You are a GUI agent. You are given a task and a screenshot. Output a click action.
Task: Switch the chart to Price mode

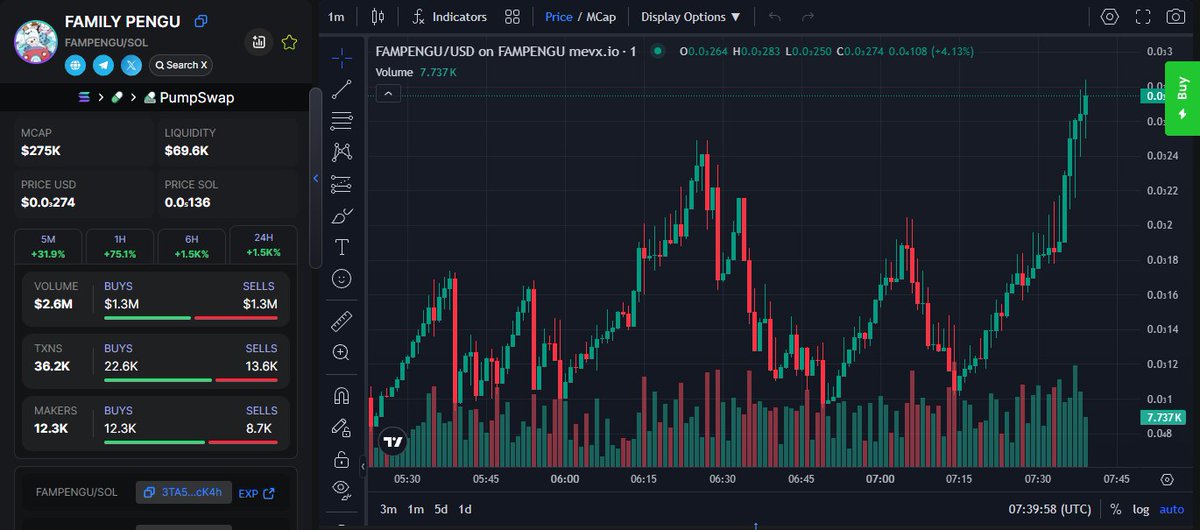(x=559, y=17)
